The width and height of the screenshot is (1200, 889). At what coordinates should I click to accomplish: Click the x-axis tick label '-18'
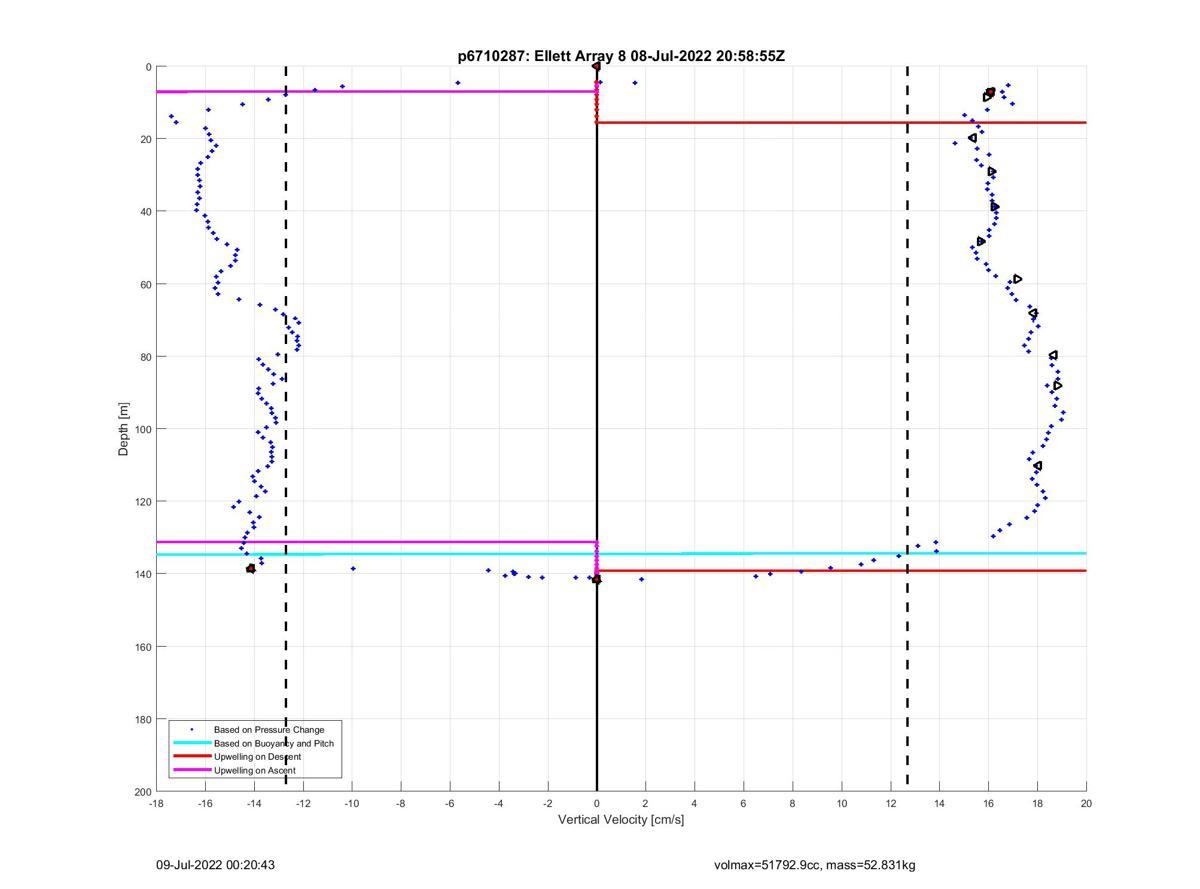pyautogui.click(x=156, y=803)
